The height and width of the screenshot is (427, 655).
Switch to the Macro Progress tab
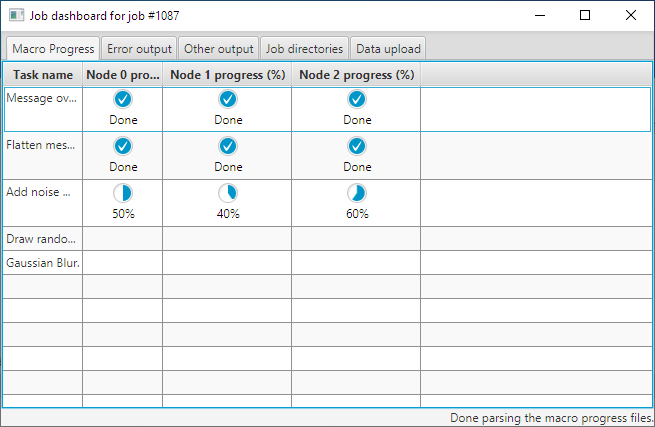click(x=53, y=48)
